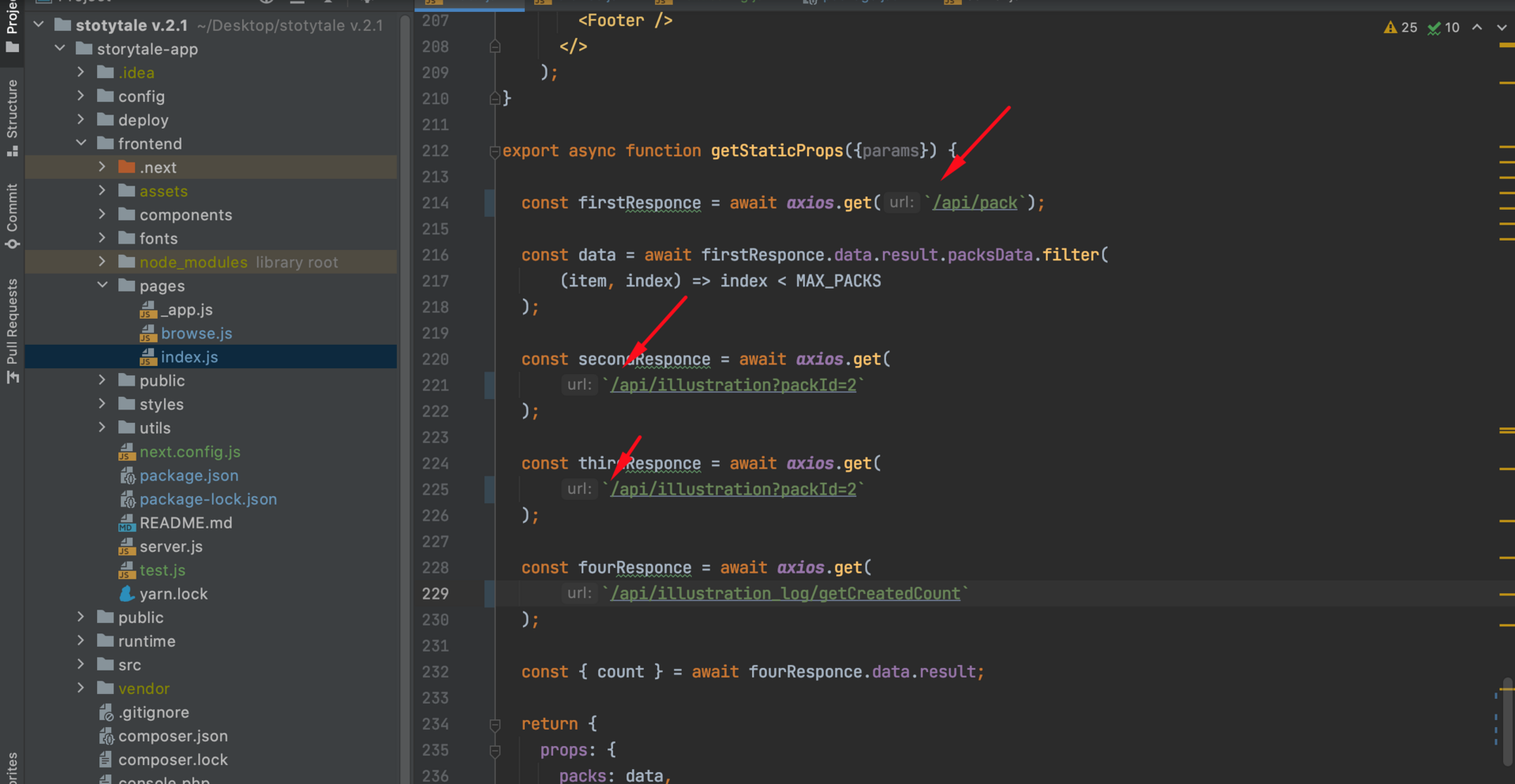1515x784 pixels.
Task: Open server.js file
Action: click(171, 547)
